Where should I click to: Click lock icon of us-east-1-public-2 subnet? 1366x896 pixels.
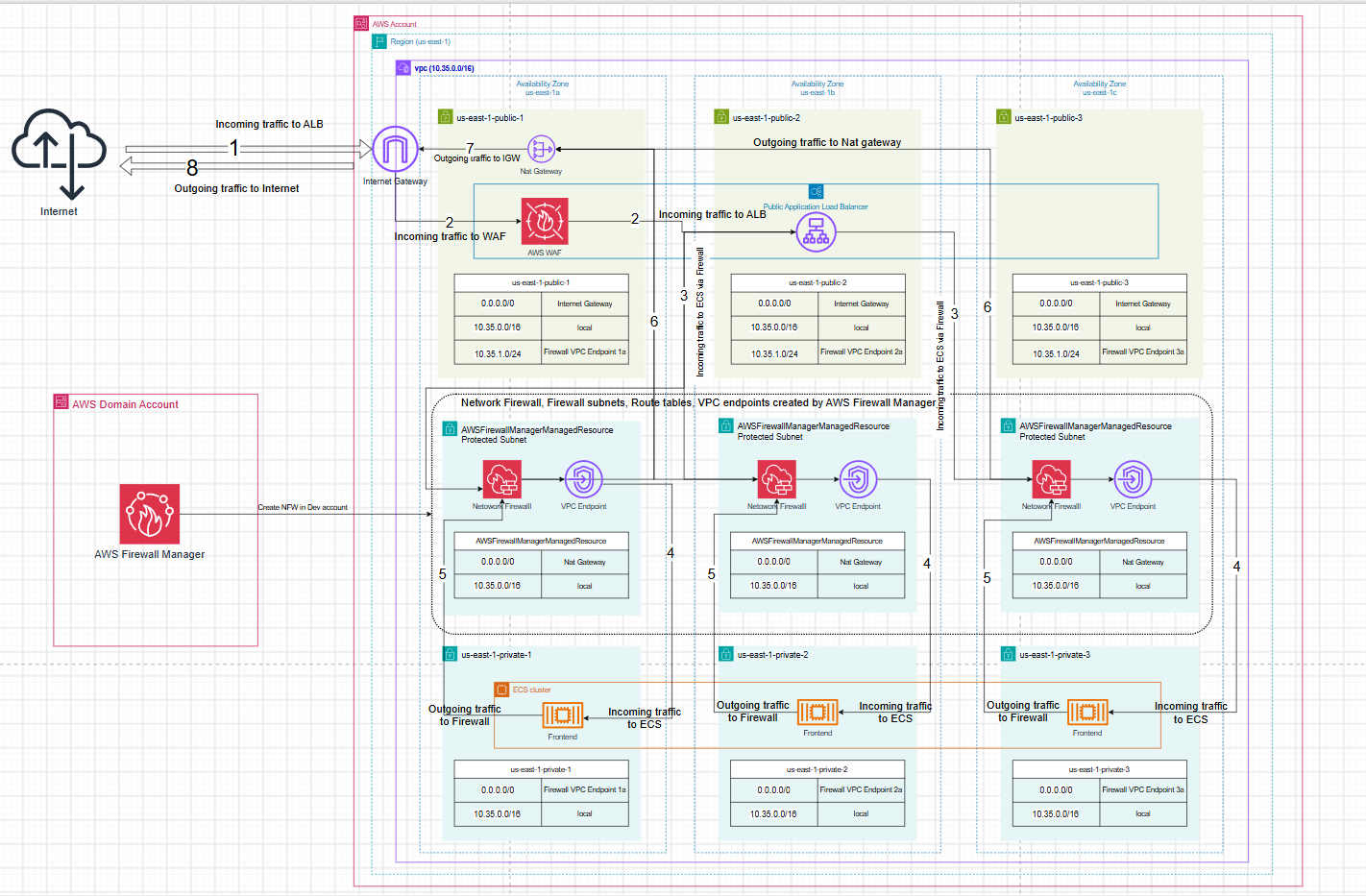pos(721,116)
